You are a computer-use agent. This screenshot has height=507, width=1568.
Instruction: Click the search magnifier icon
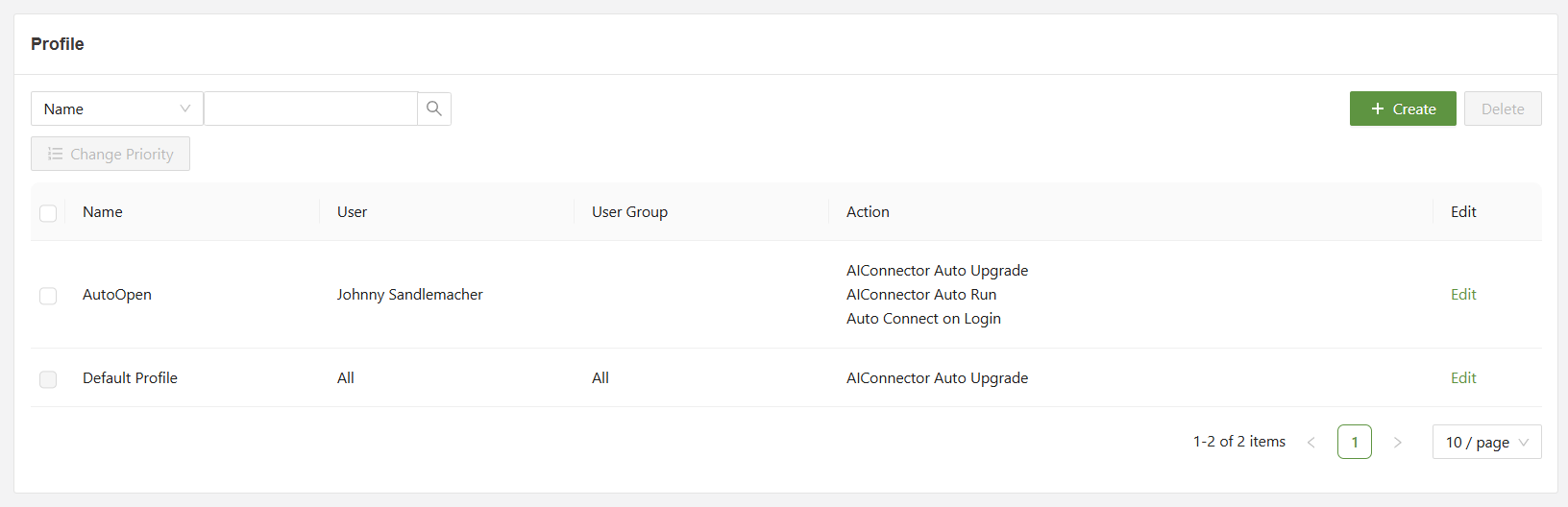[x=434, y=109]
